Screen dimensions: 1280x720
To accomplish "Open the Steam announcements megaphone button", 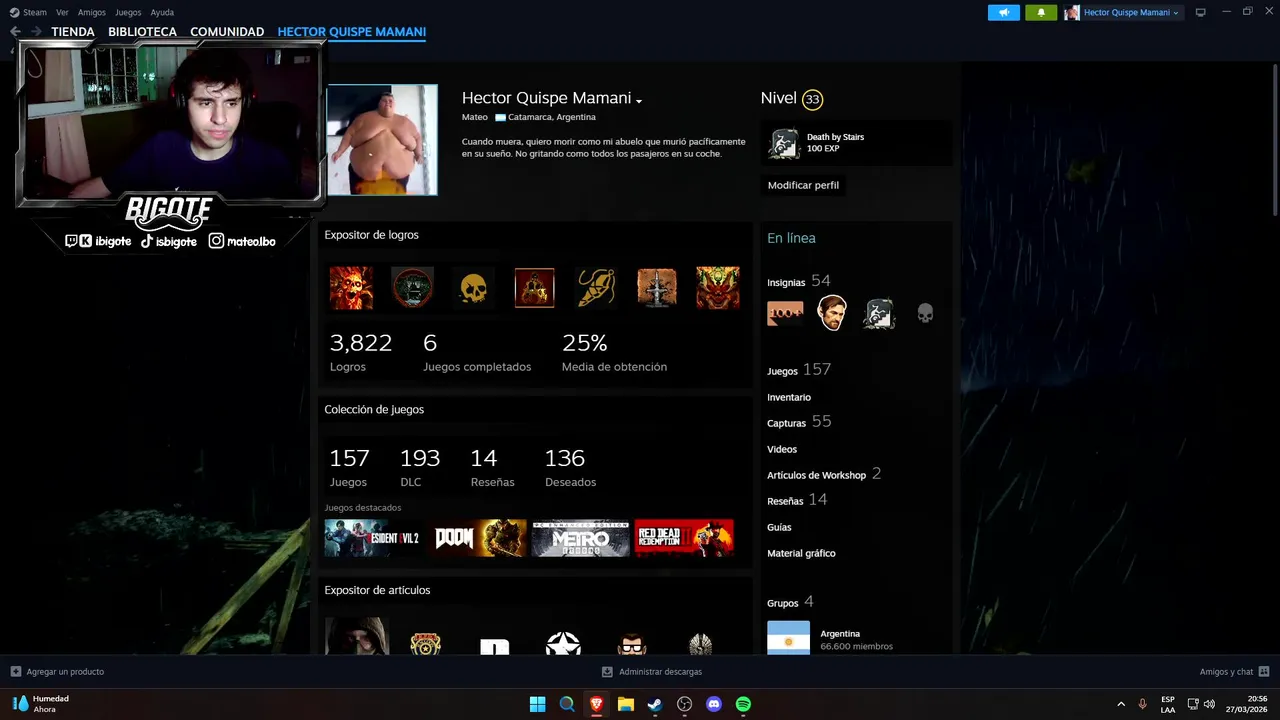I will pos(1004,12).
